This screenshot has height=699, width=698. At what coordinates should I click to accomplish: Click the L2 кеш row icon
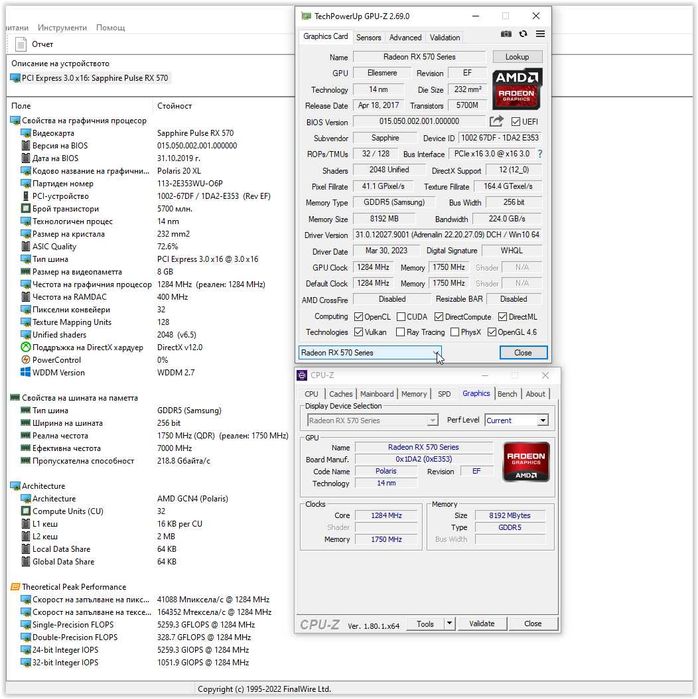[x=25, y=536]
